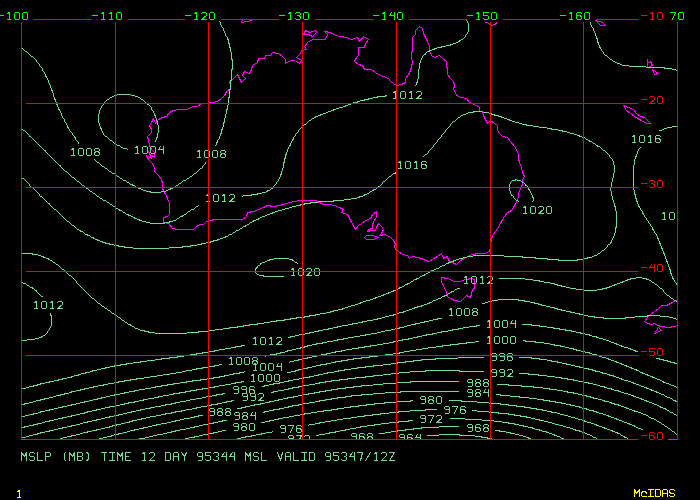Click the 1020 label south of Australia
Viewport: 700px width, 500px height.
[x=304, y=272]
